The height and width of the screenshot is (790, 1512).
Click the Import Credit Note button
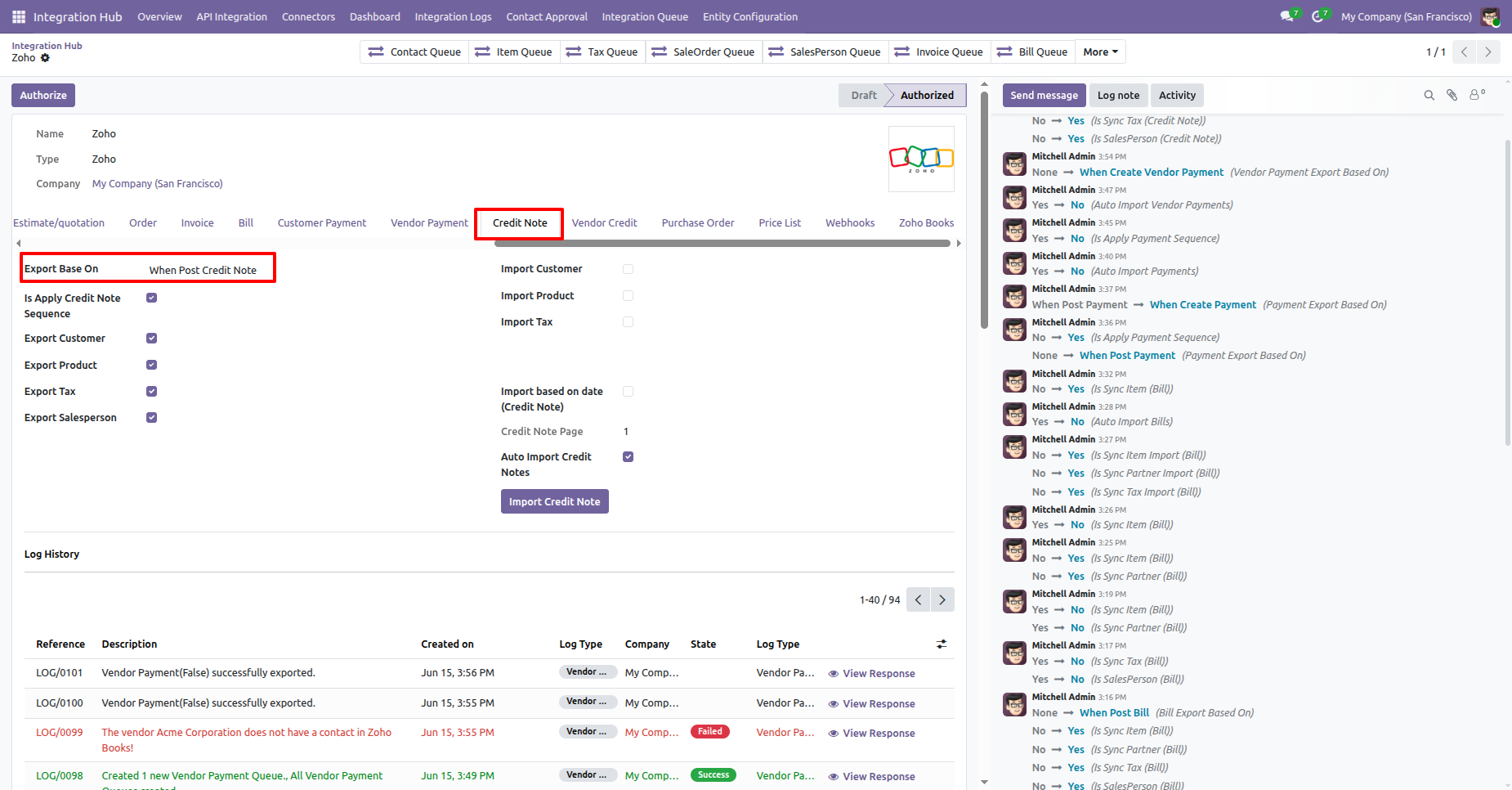pos(554,501)
